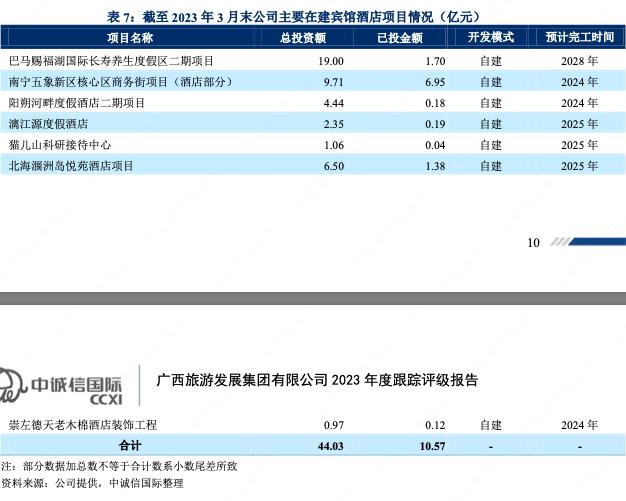Click the total investment value 6.50
Screen dimensions: 626x501
coord(334,166)
